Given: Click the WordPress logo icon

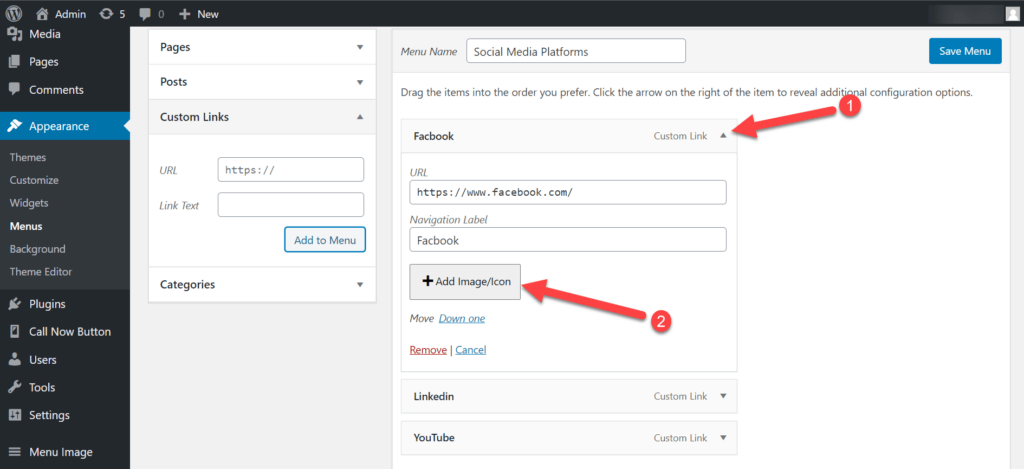Looking at the screenshot, I should 14,13.
